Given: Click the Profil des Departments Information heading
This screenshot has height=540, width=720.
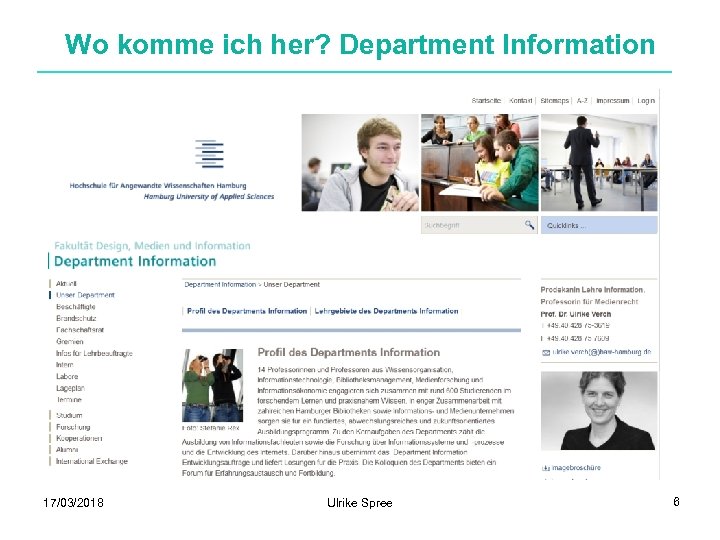Looking at the screenshot, I should tap(349, 353).
